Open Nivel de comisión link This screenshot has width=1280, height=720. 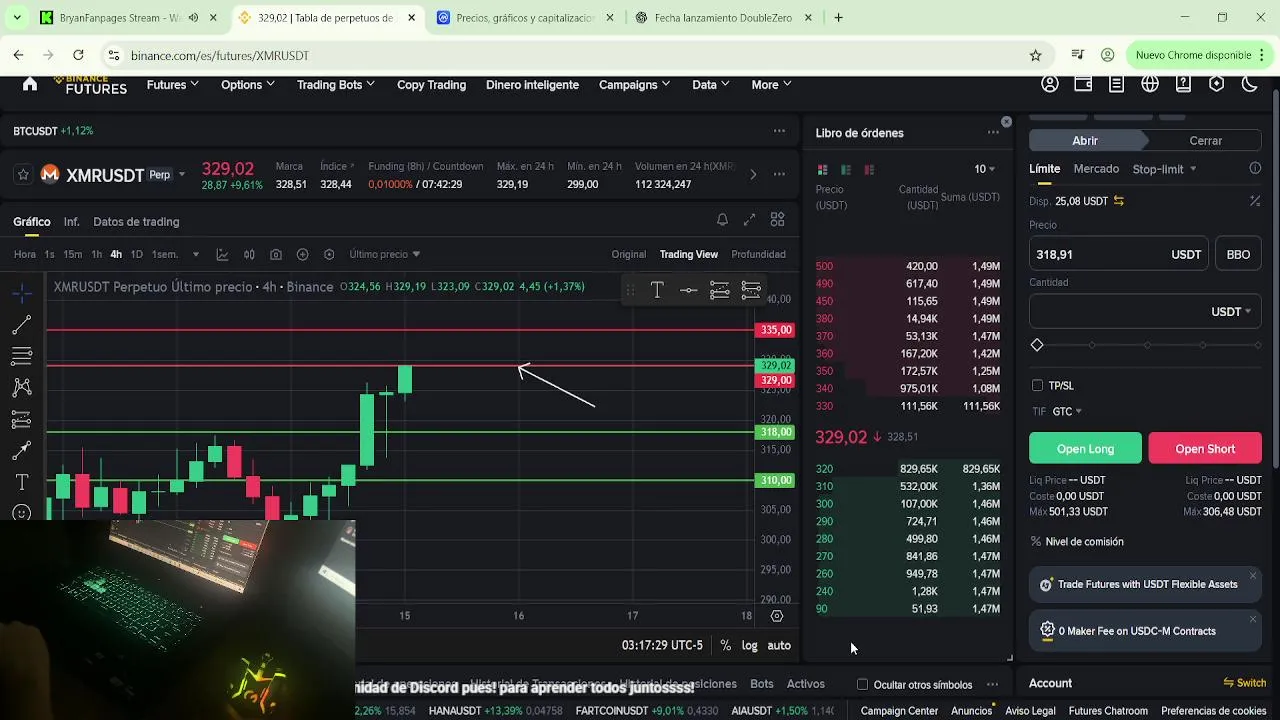(1084, 542)
